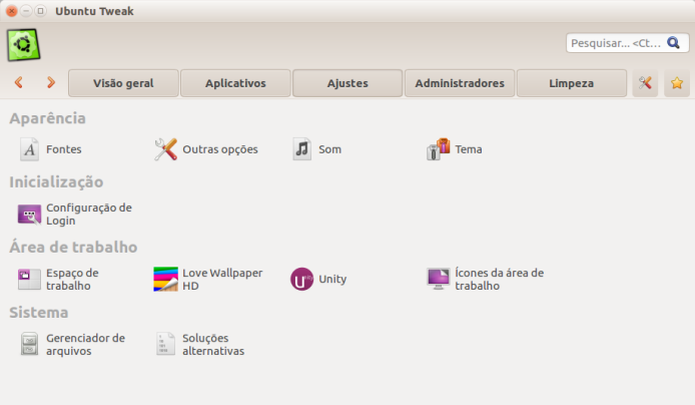Switch to the Visão geral tab

point(123,83)
